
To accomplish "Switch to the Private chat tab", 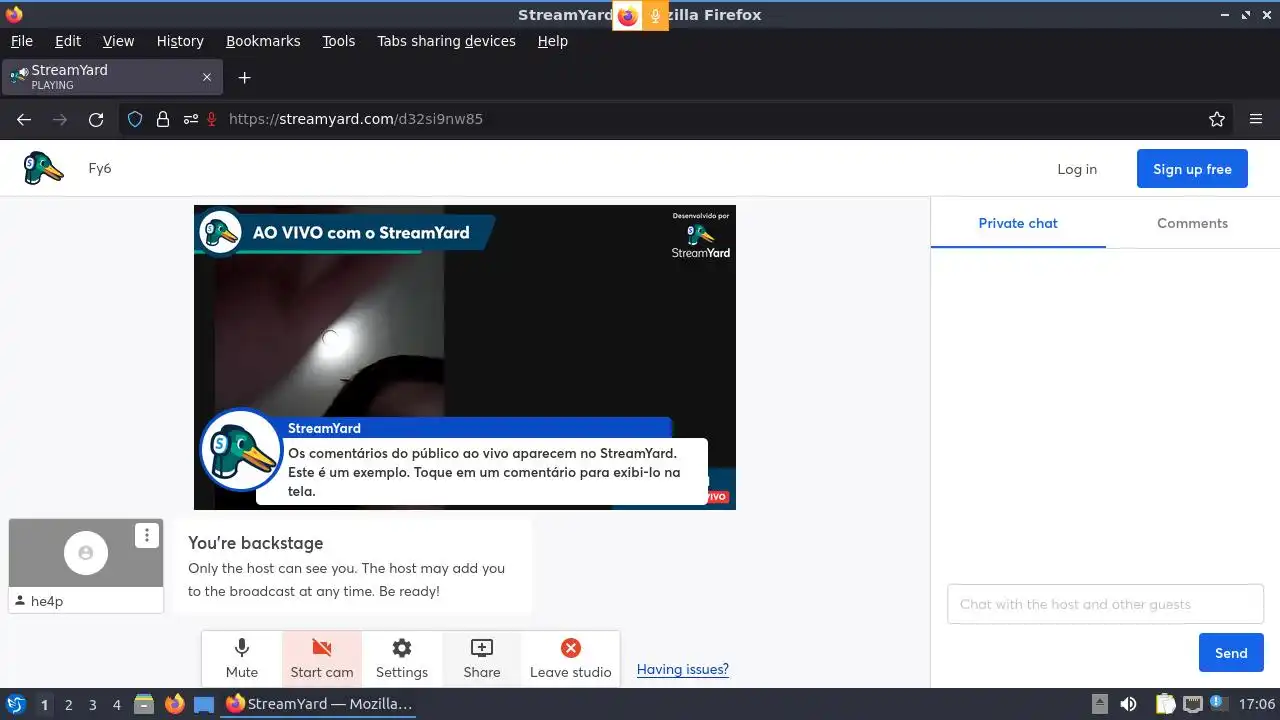I will tap(1018, 223).
